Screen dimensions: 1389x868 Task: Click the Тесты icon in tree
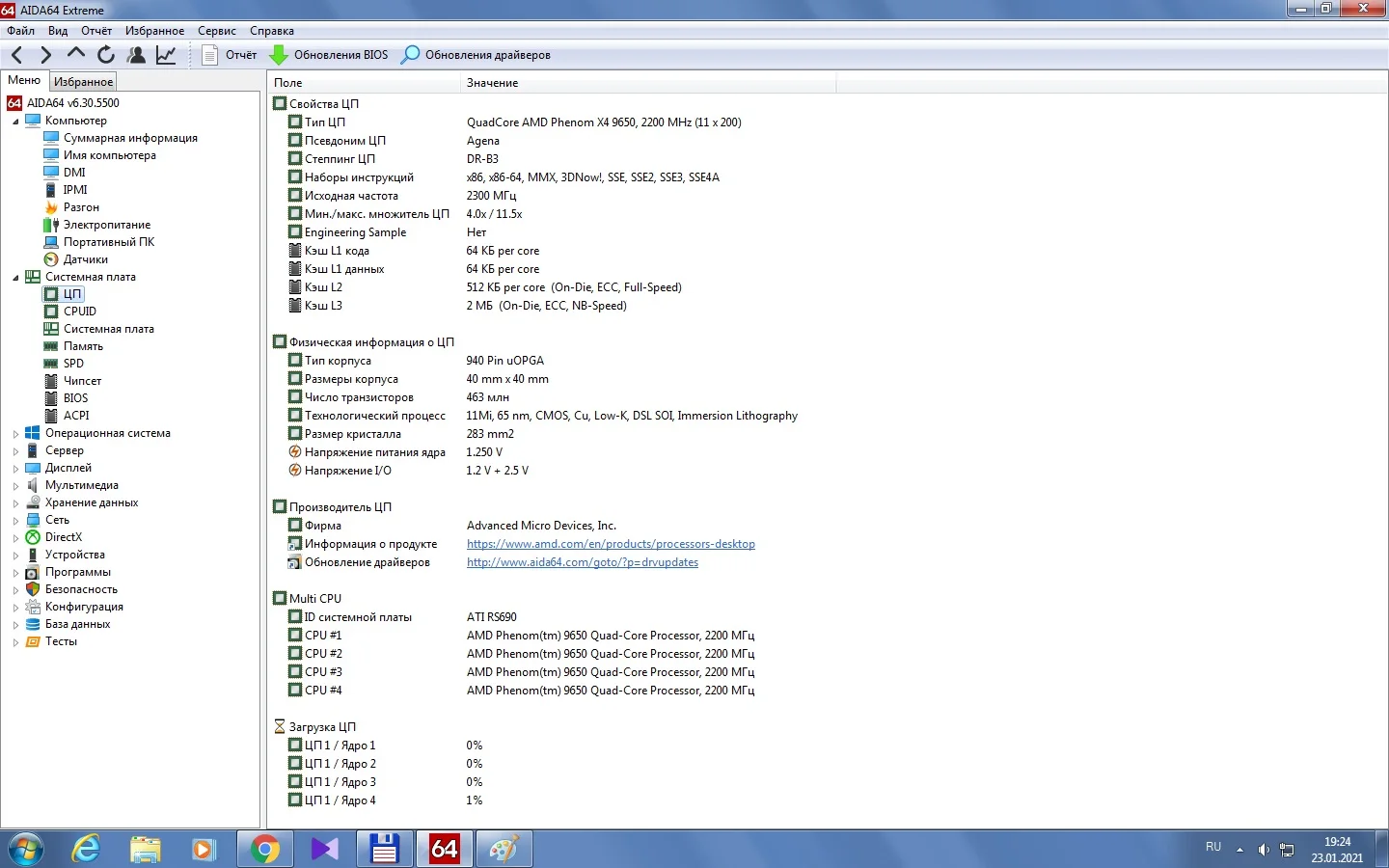point(33,641)
